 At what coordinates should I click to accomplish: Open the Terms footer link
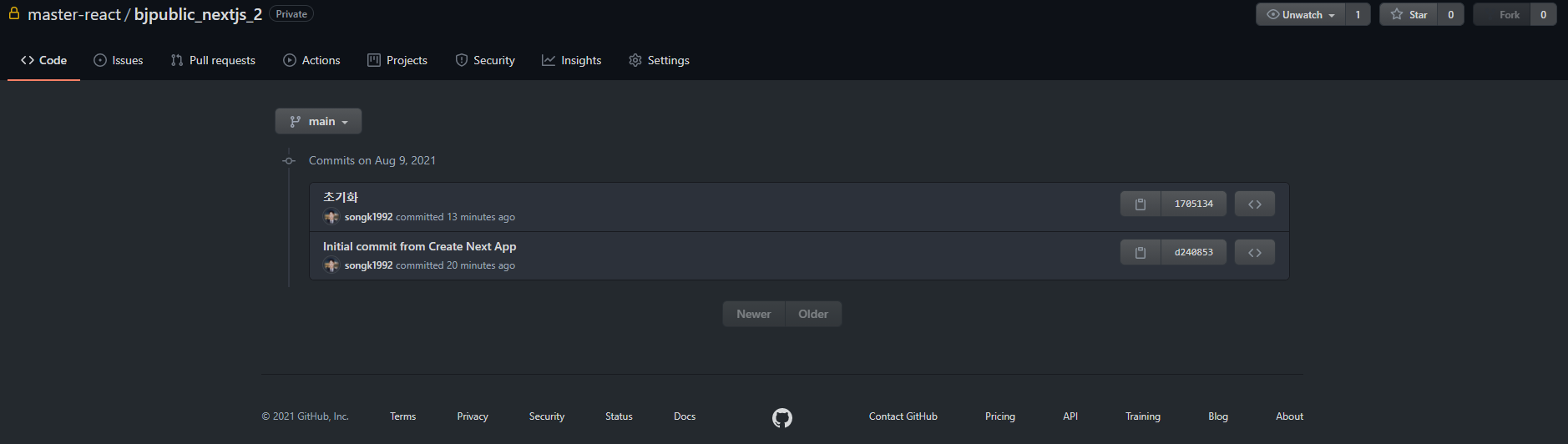(402, 416)
